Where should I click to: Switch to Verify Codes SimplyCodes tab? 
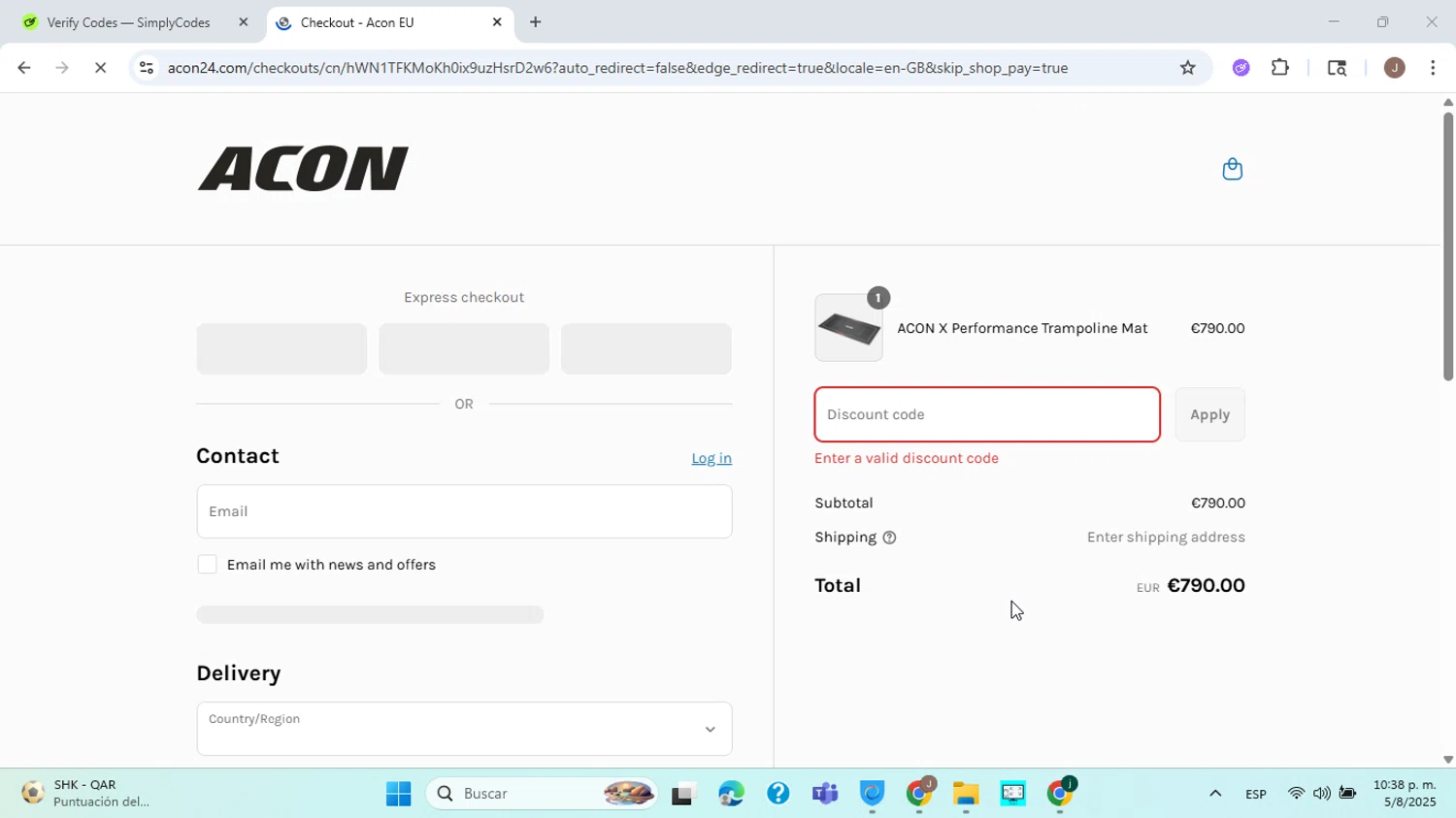134,22
